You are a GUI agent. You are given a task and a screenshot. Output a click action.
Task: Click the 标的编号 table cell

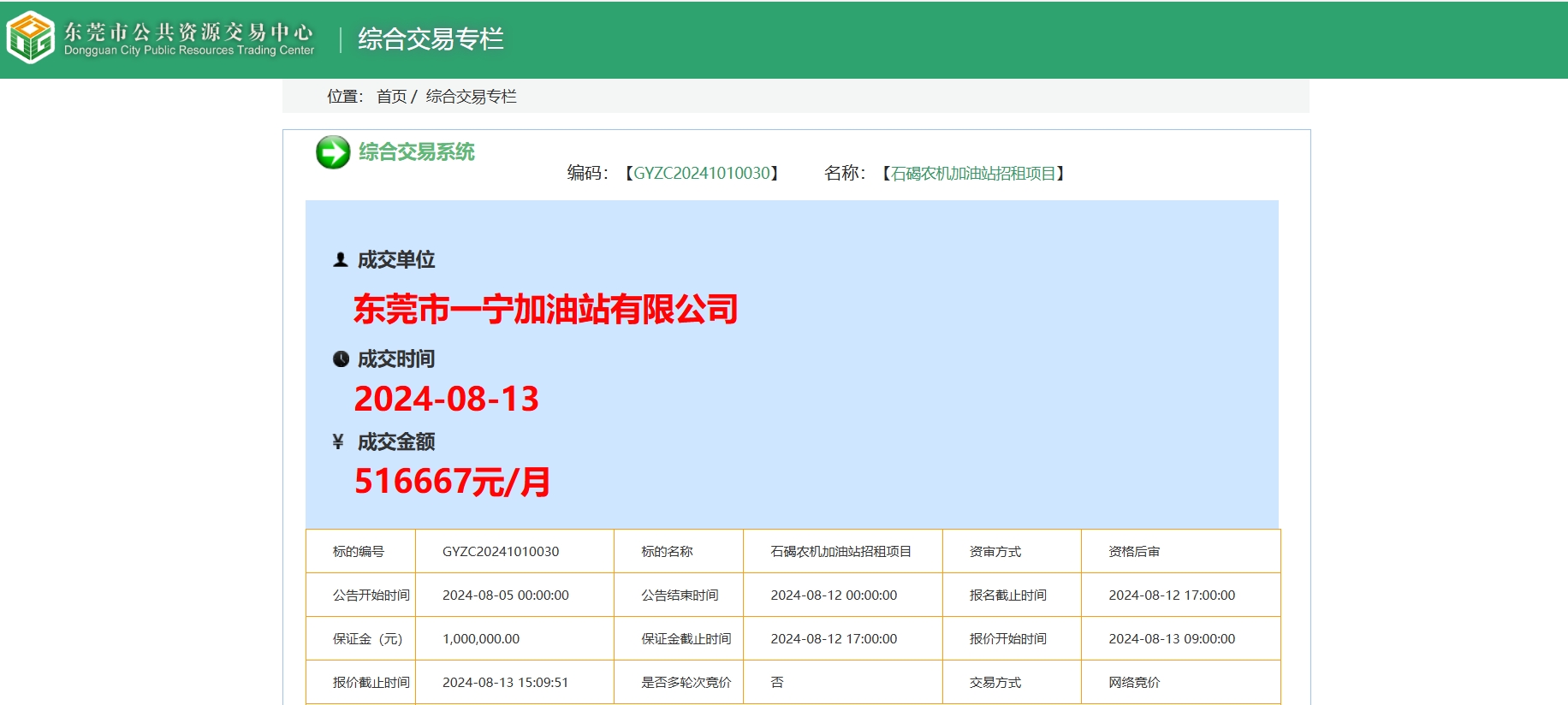(x=360, y=552)
